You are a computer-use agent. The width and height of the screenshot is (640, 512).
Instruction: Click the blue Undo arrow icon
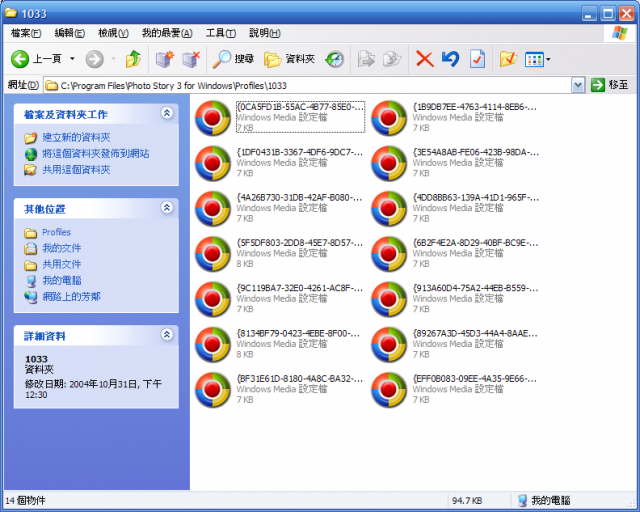[450, 59]
